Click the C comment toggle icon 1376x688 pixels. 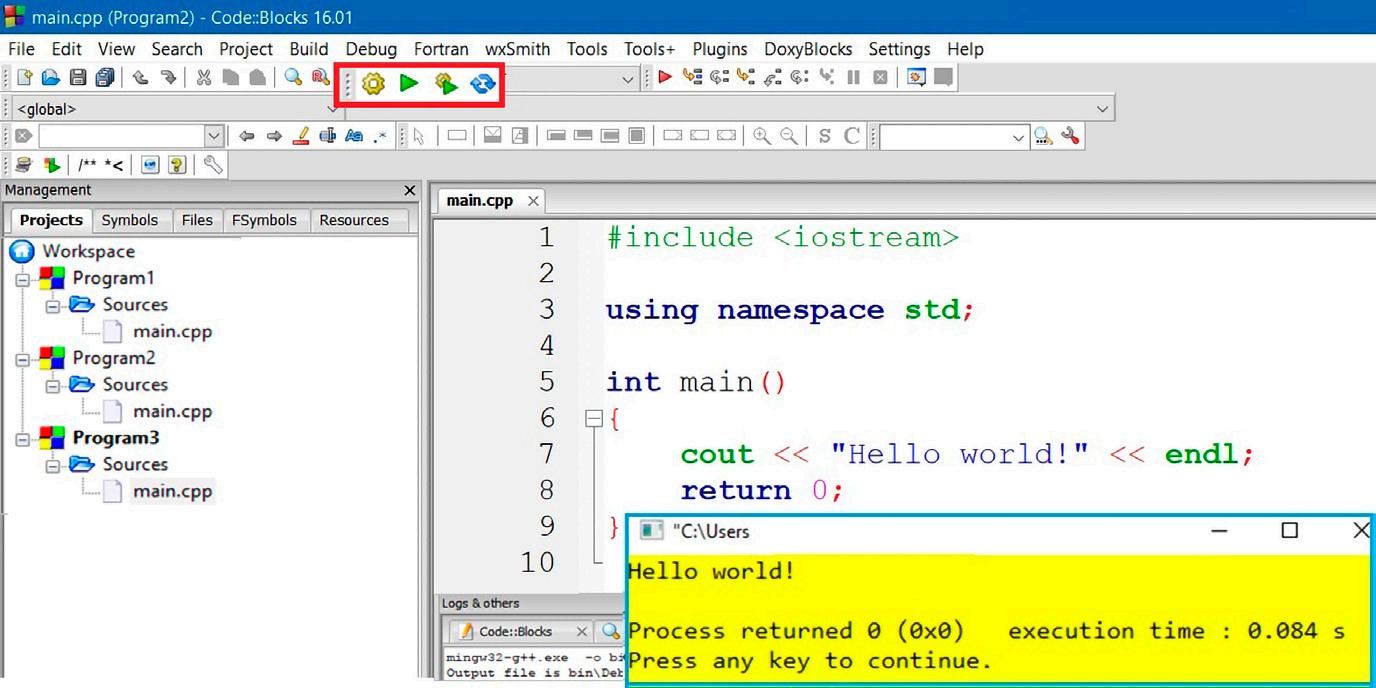(x=852, y=136)
